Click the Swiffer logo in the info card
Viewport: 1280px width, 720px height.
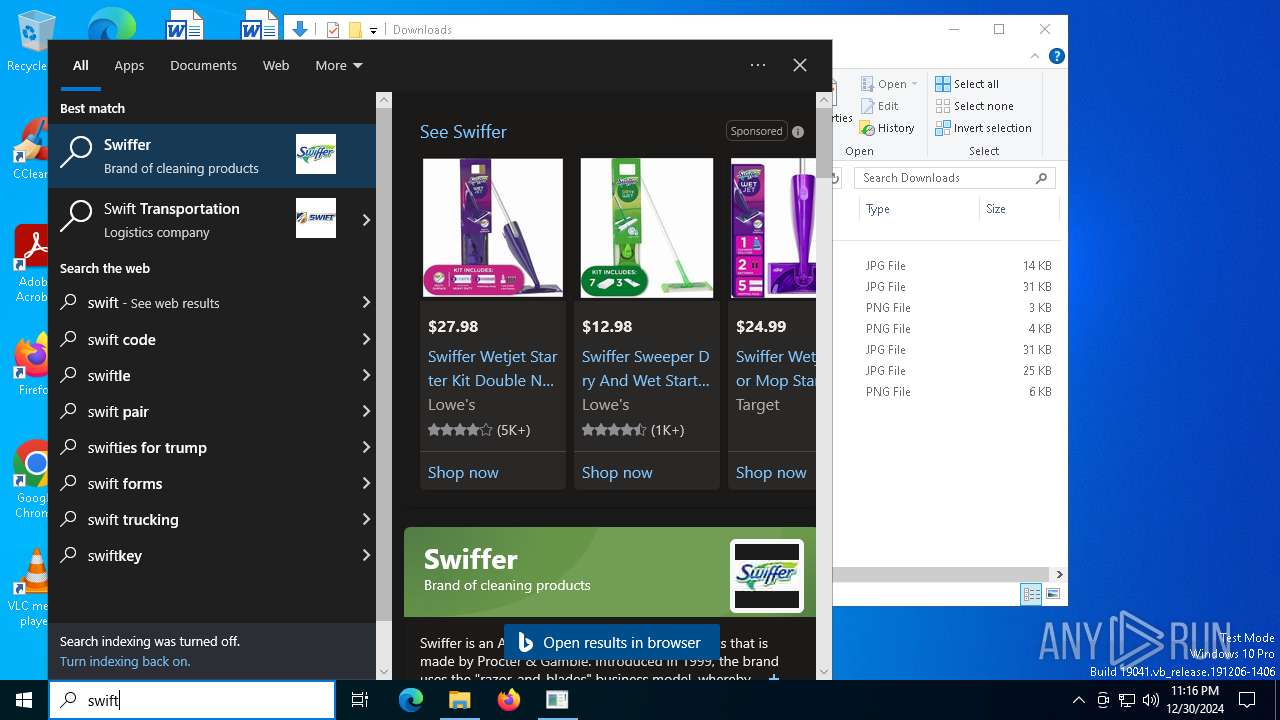click(x=767, y=576)
